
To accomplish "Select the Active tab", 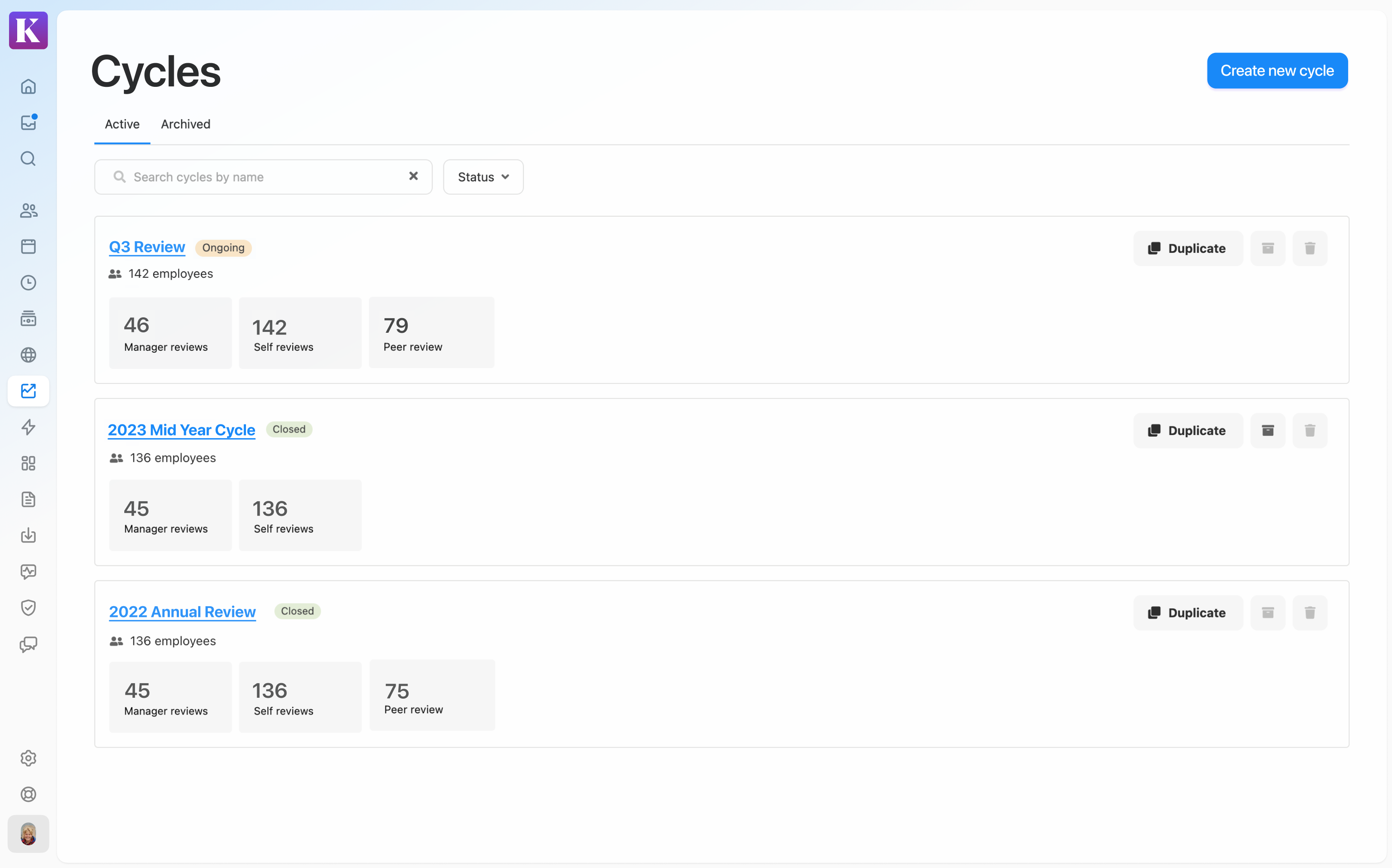I will point(122,124).
